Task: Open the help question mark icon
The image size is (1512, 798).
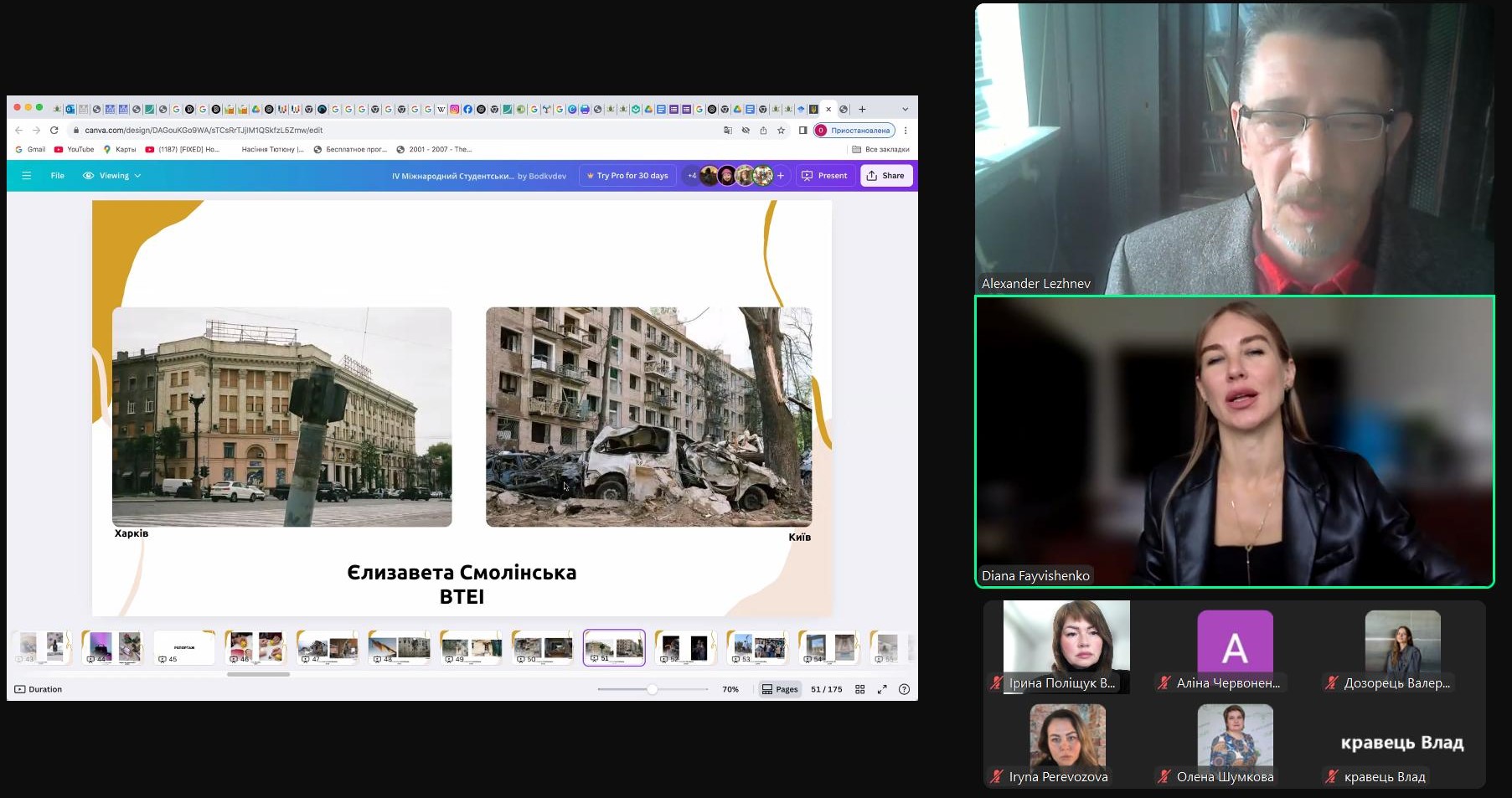Action: (x=904, y=689)
